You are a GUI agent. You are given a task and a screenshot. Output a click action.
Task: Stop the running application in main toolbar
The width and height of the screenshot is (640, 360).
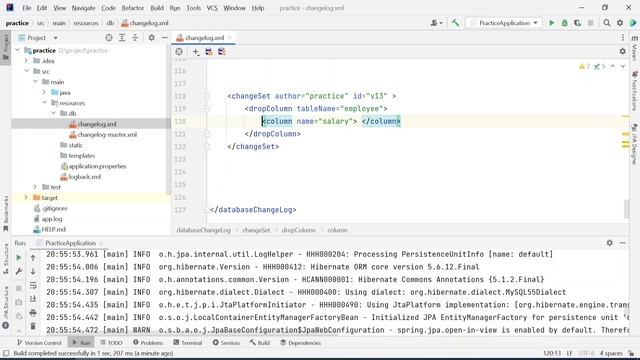pyautogui.click(x=590, y=23)
